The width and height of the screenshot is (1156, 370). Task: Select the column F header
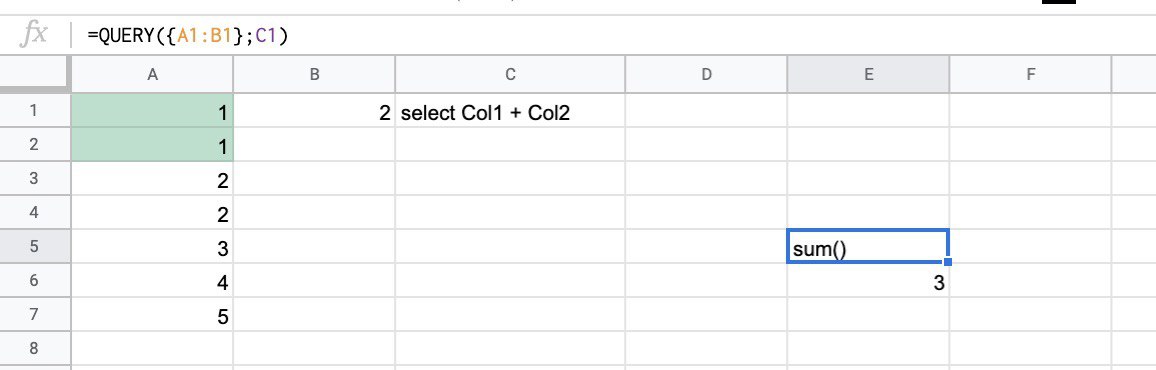(x=1031, y=74)
